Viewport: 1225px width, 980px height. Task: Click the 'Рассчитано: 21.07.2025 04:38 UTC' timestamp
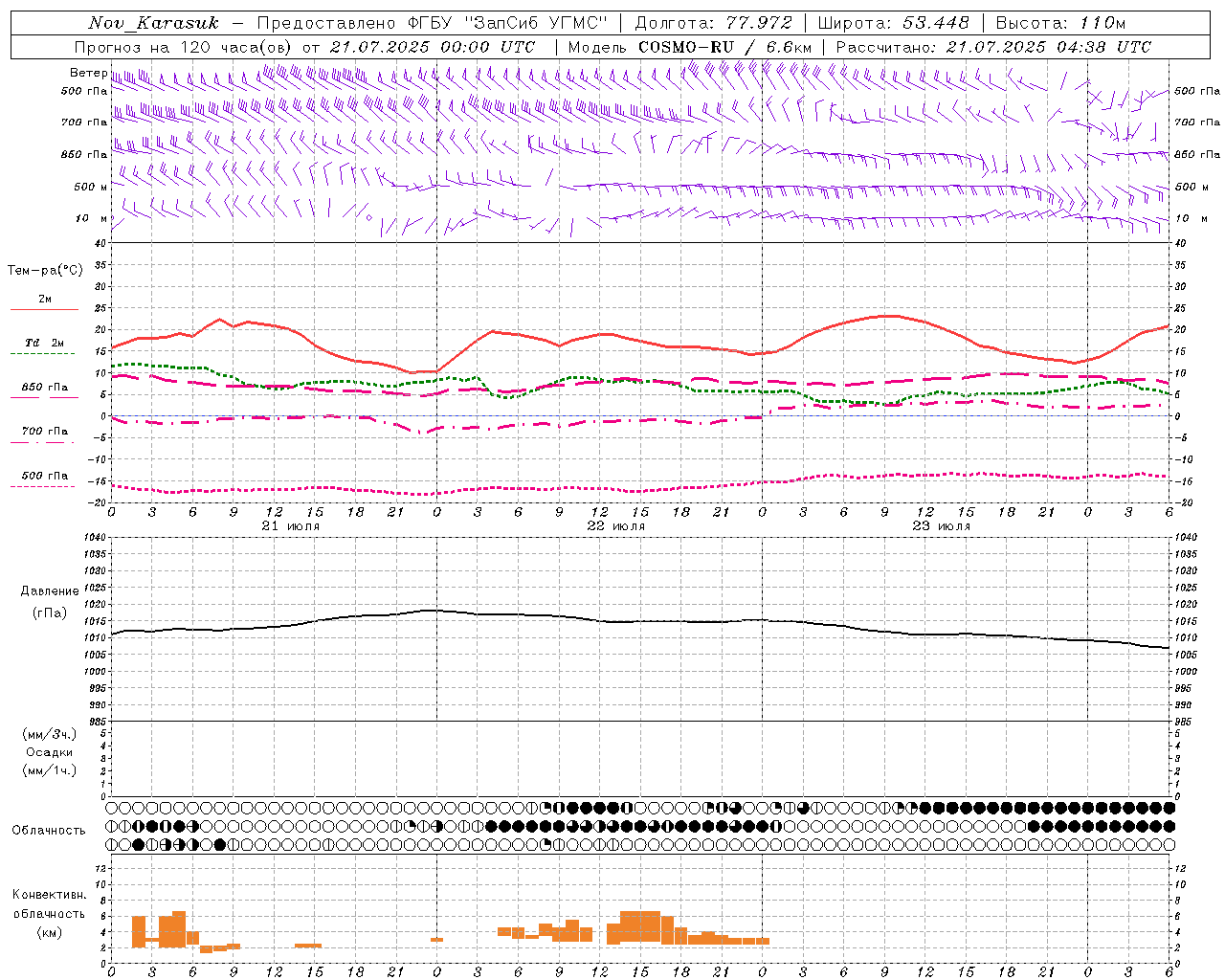click(993, 47)
